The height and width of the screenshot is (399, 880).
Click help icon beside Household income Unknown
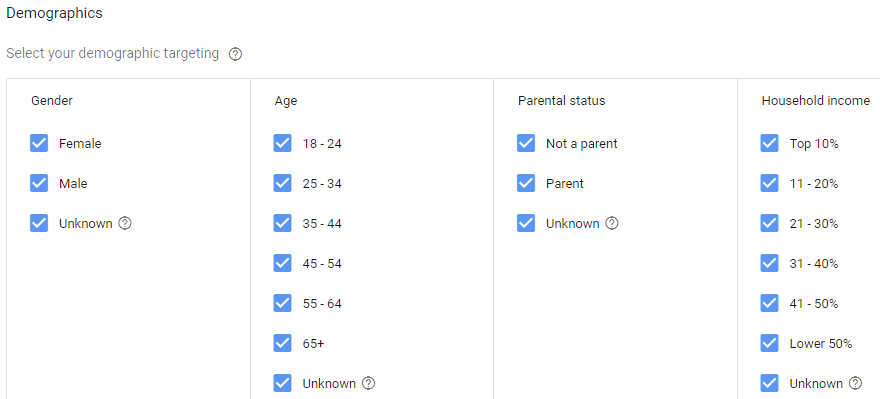[855, 383]
